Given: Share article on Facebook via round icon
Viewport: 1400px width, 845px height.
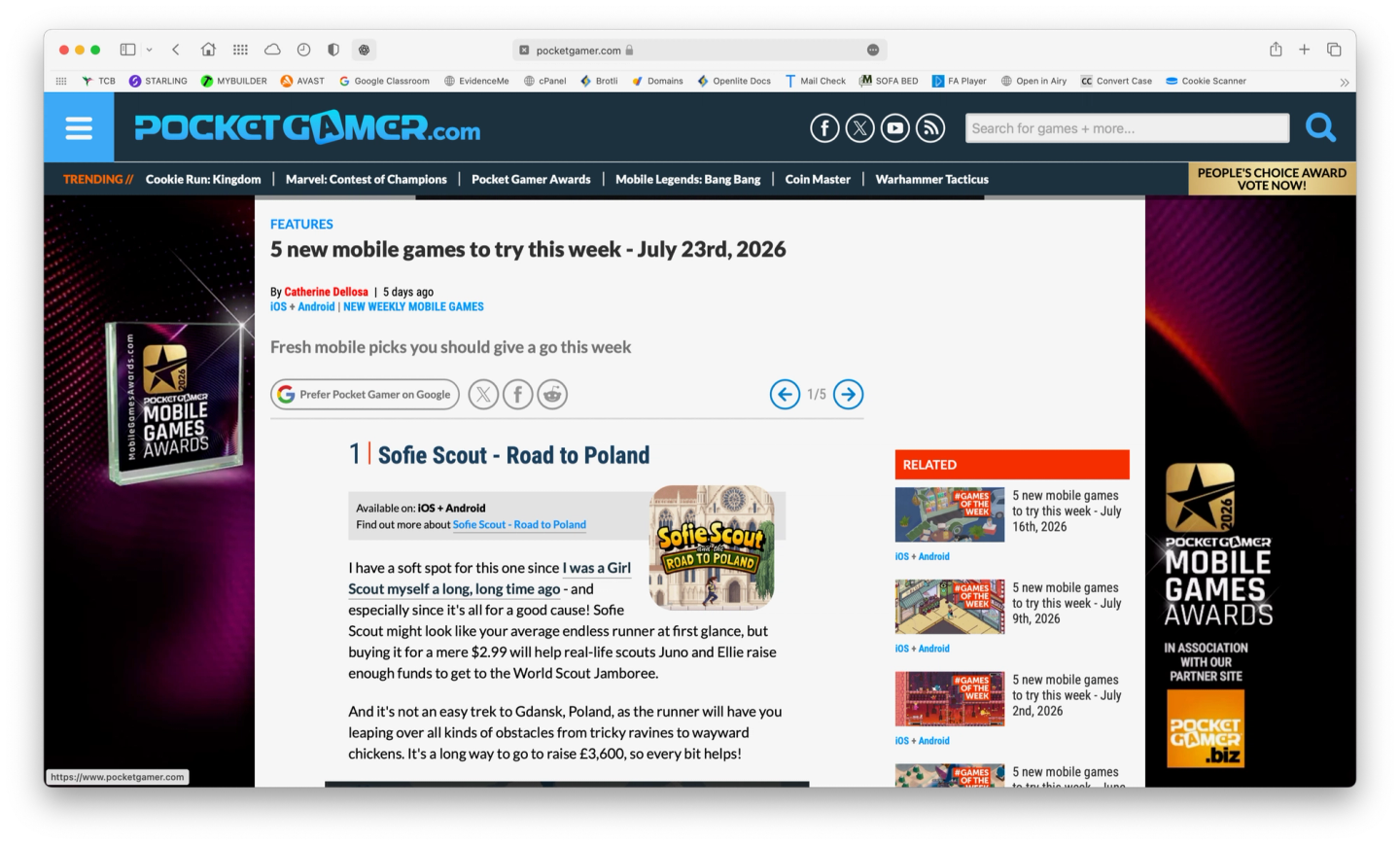Looking at the screenshot, I should [517, 394].
